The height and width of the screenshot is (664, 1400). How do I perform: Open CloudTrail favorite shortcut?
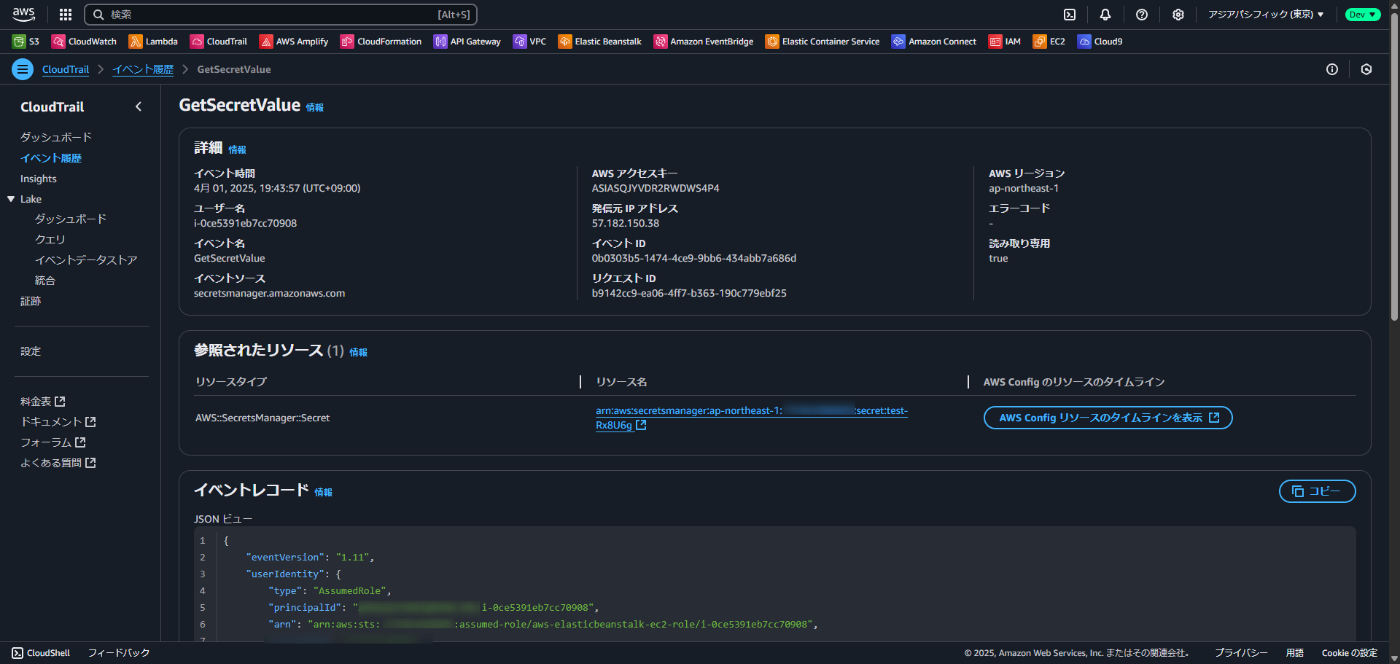tap(218, 41)
